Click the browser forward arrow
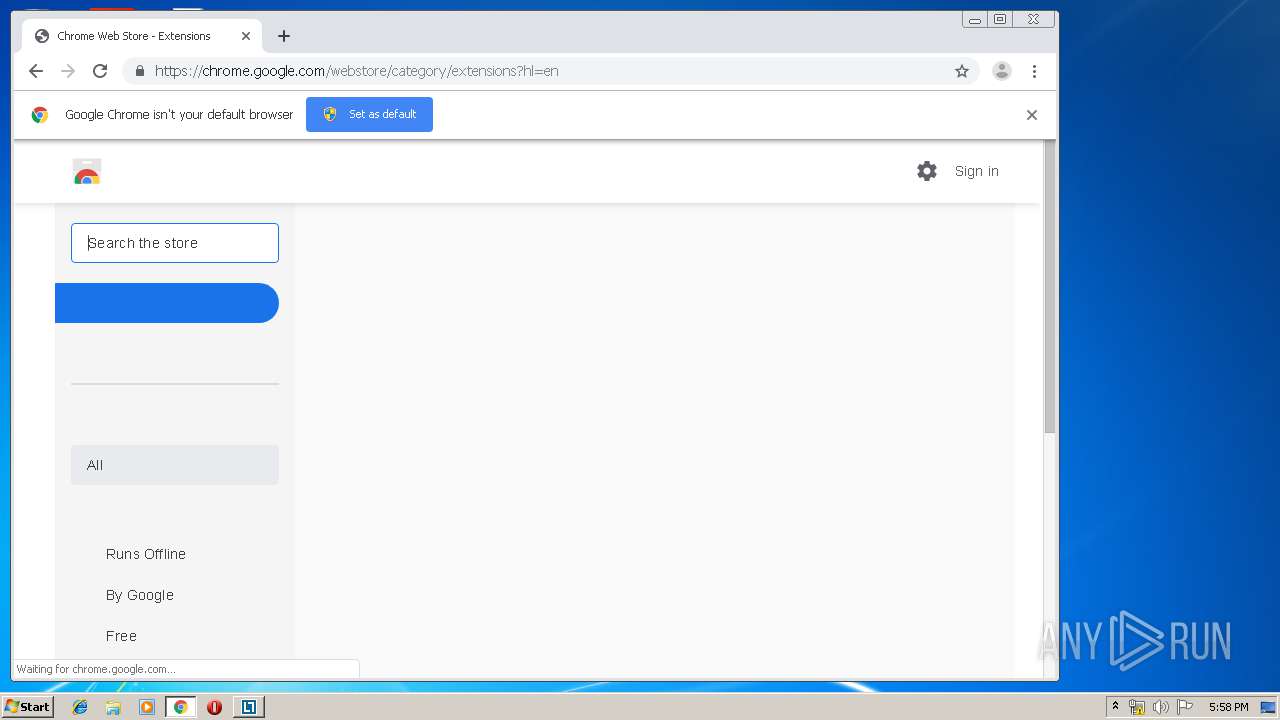The width and height of the screenshot is (1280, 720). 68,71
